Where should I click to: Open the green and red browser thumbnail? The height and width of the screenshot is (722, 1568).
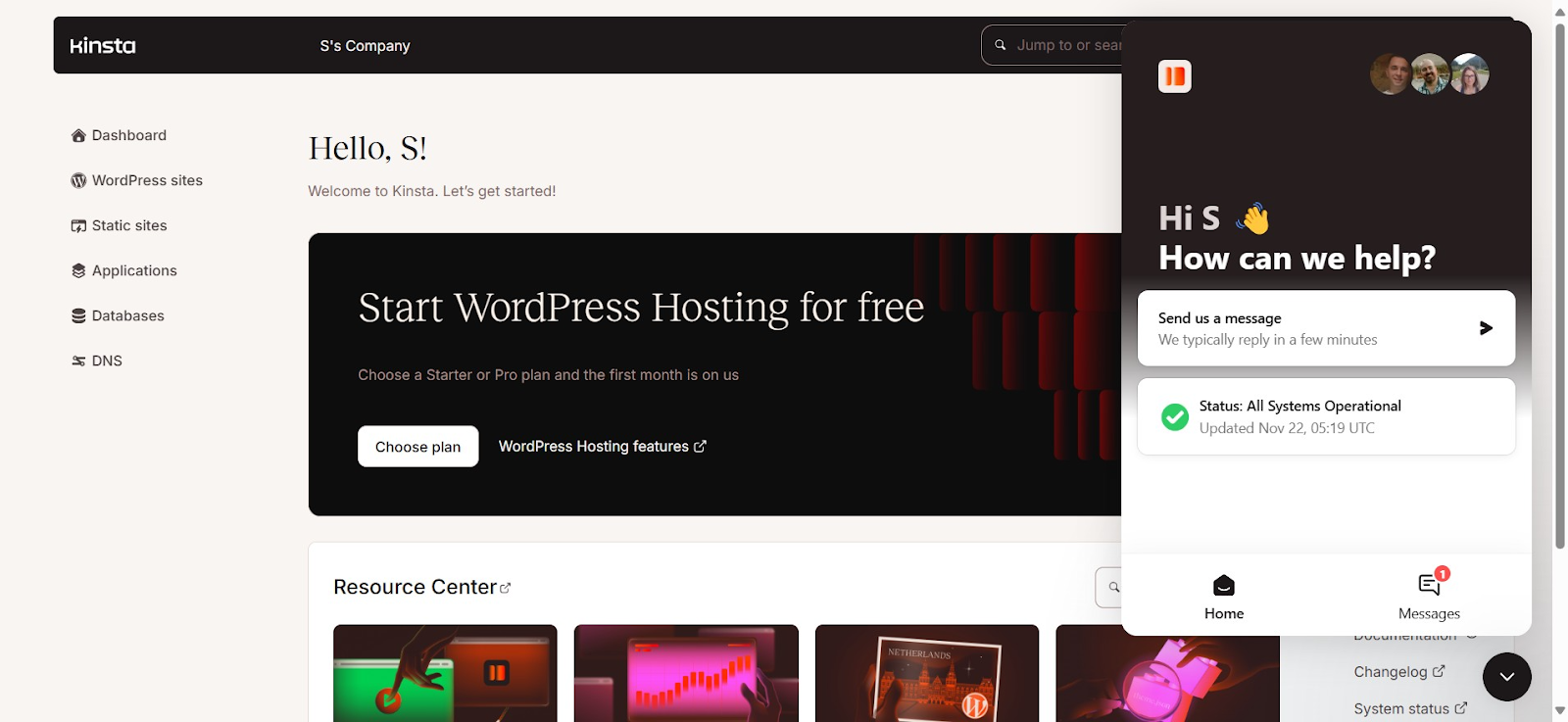[445, 673]
